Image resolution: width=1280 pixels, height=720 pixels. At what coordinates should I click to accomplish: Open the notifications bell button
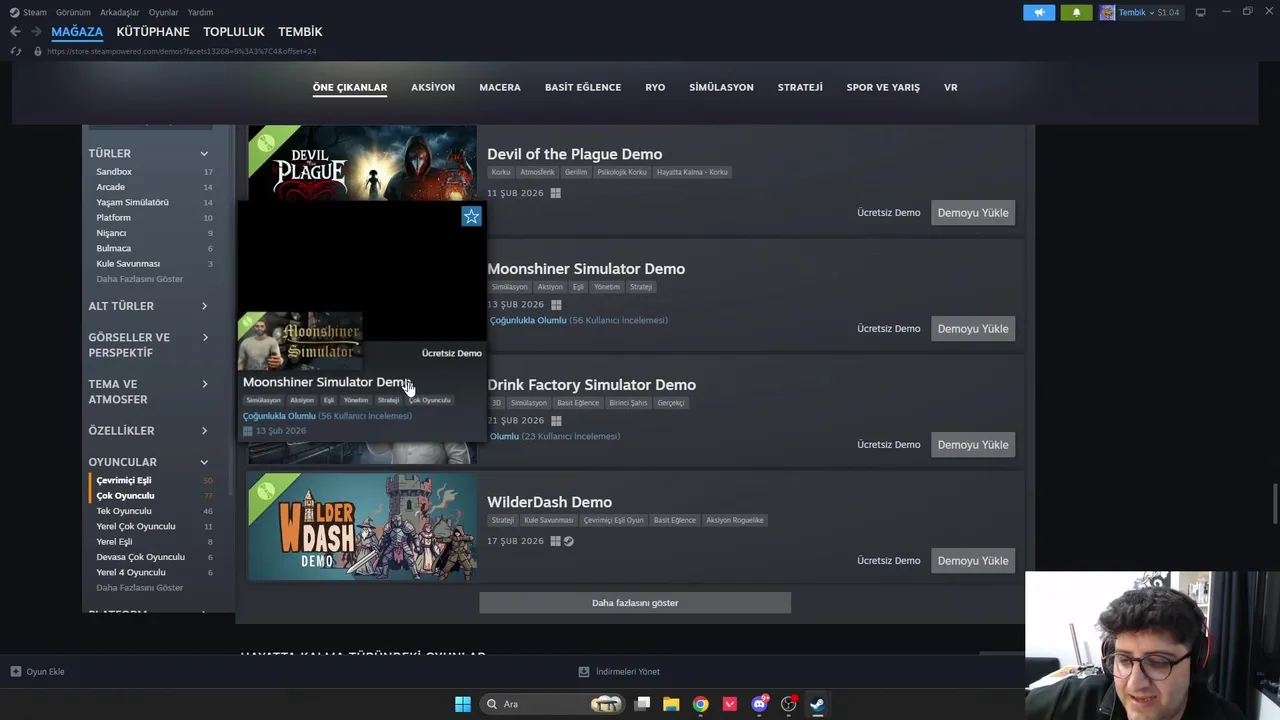(1076, 12)
